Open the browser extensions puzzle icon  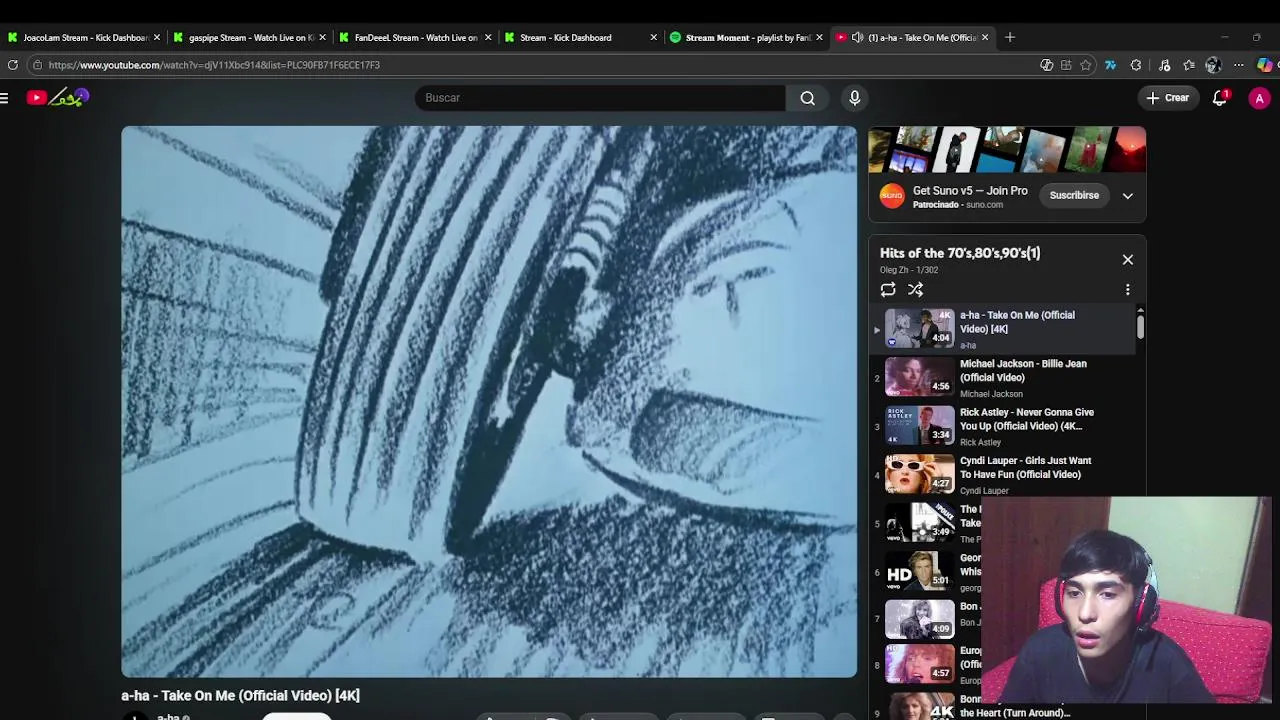pyautogui.click(x=1136, y=65)
